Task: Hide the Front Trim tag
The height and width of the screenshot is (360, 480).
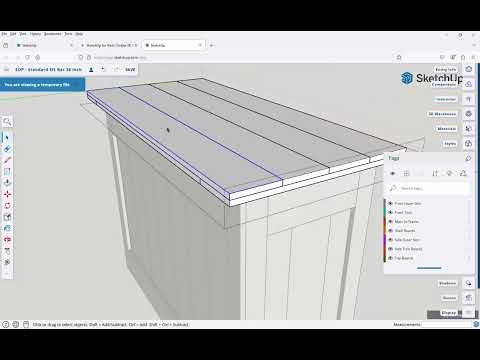Action: (390, 212)
